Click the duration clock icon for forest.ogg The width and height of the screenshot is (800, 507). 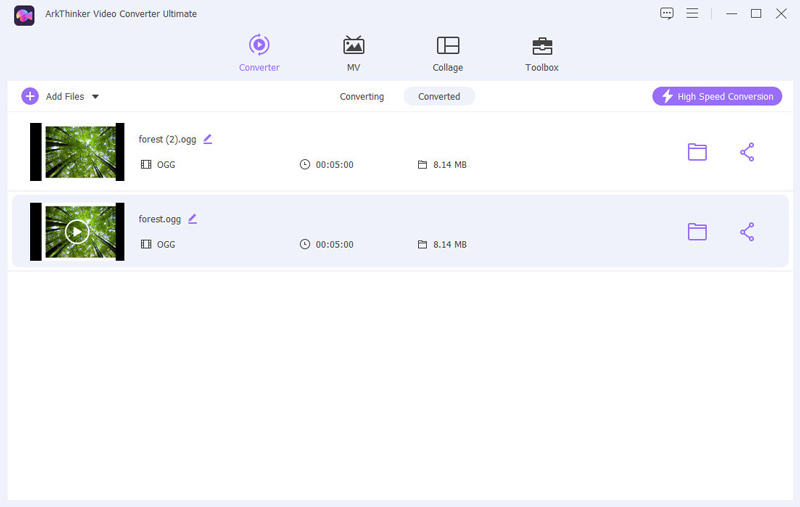click(x=305, y=244)
